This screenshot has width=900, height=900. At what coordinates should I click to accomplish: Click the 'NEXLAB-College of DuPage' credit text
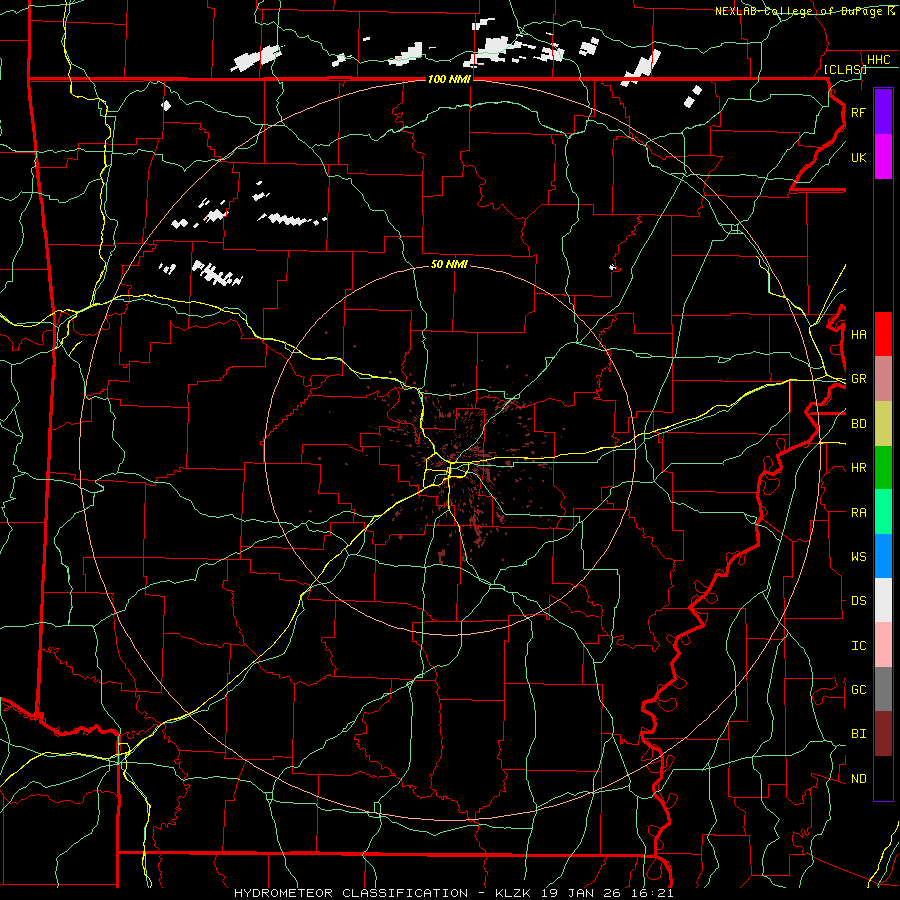[x=797, y=11]
